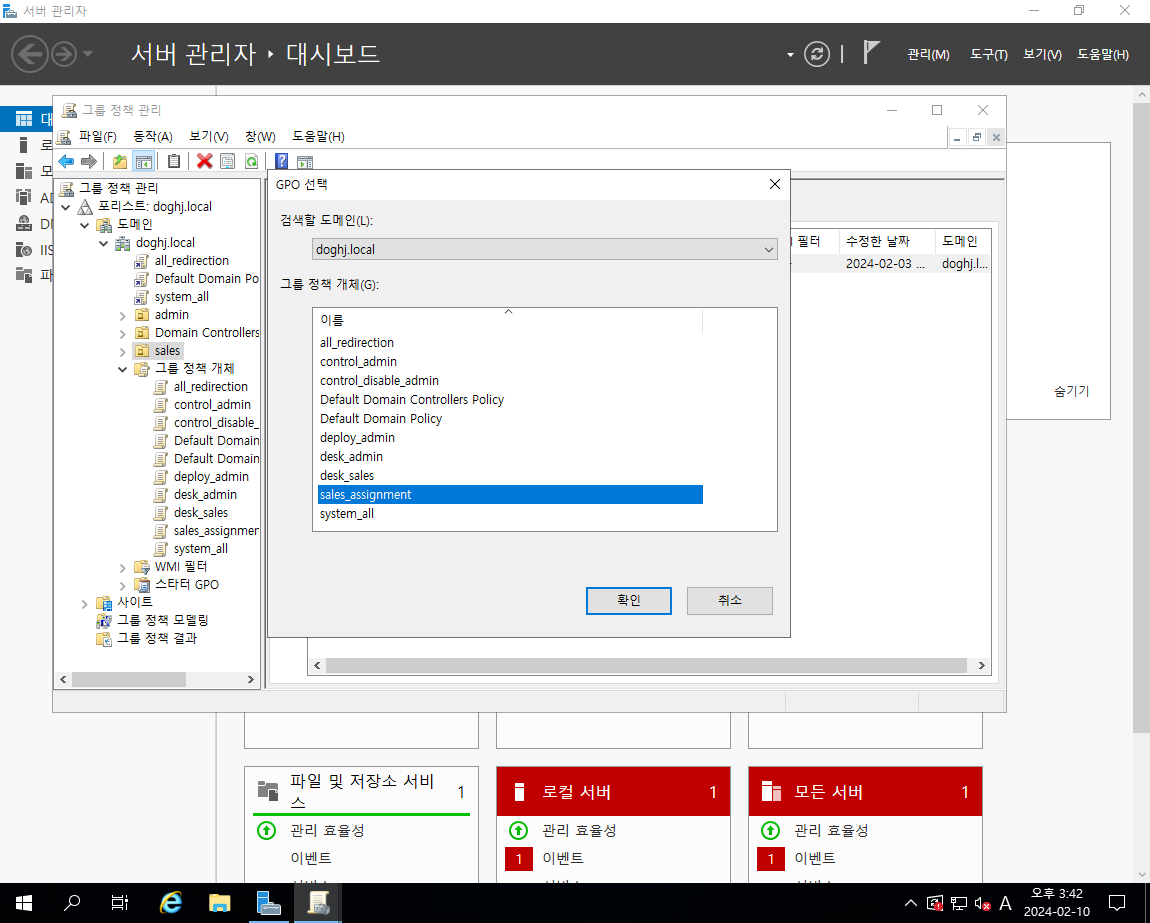Image resolution: width=1150 pixels, height=923 pixels.
Task: Click the blue Help question mark icon
Action: 282,161
